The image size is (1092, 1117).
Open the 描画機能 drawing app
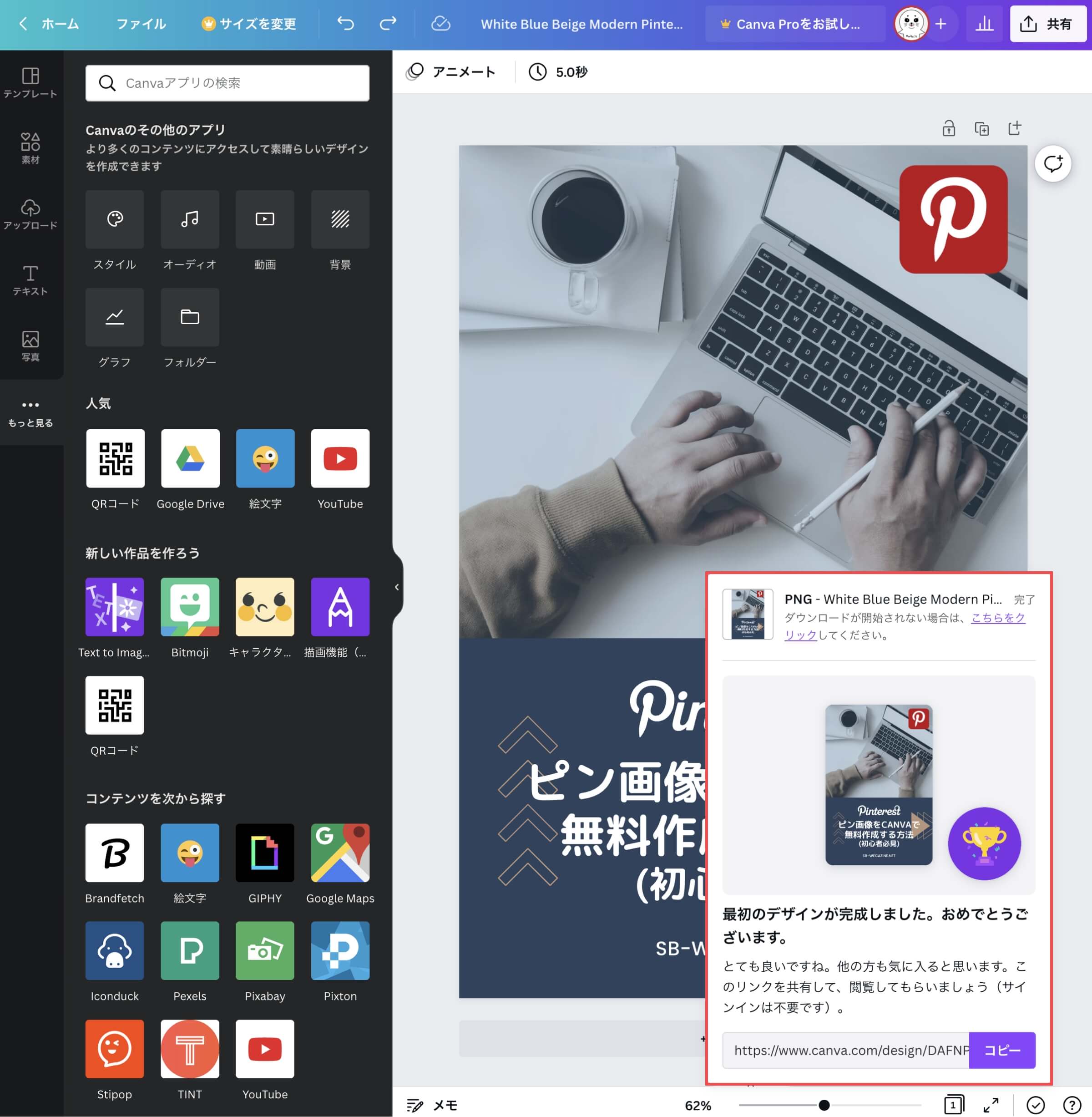pos(340,607)
